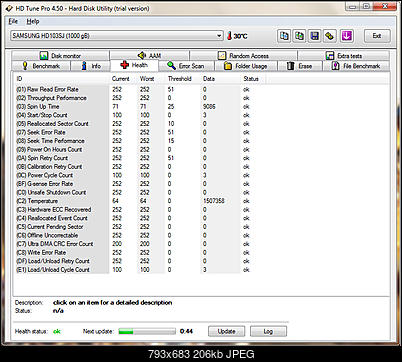The width and height of the screenshot is (402, 362).
Task: Click the 1507358 temperature data value
Action: (214, 201)
